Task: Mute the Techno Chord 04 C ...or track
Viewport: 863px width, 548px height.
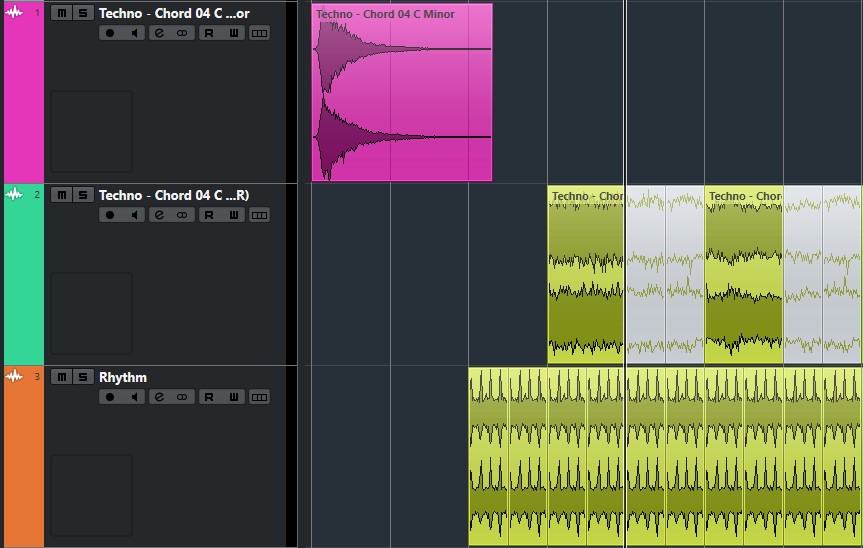Action: pos(61,13)
